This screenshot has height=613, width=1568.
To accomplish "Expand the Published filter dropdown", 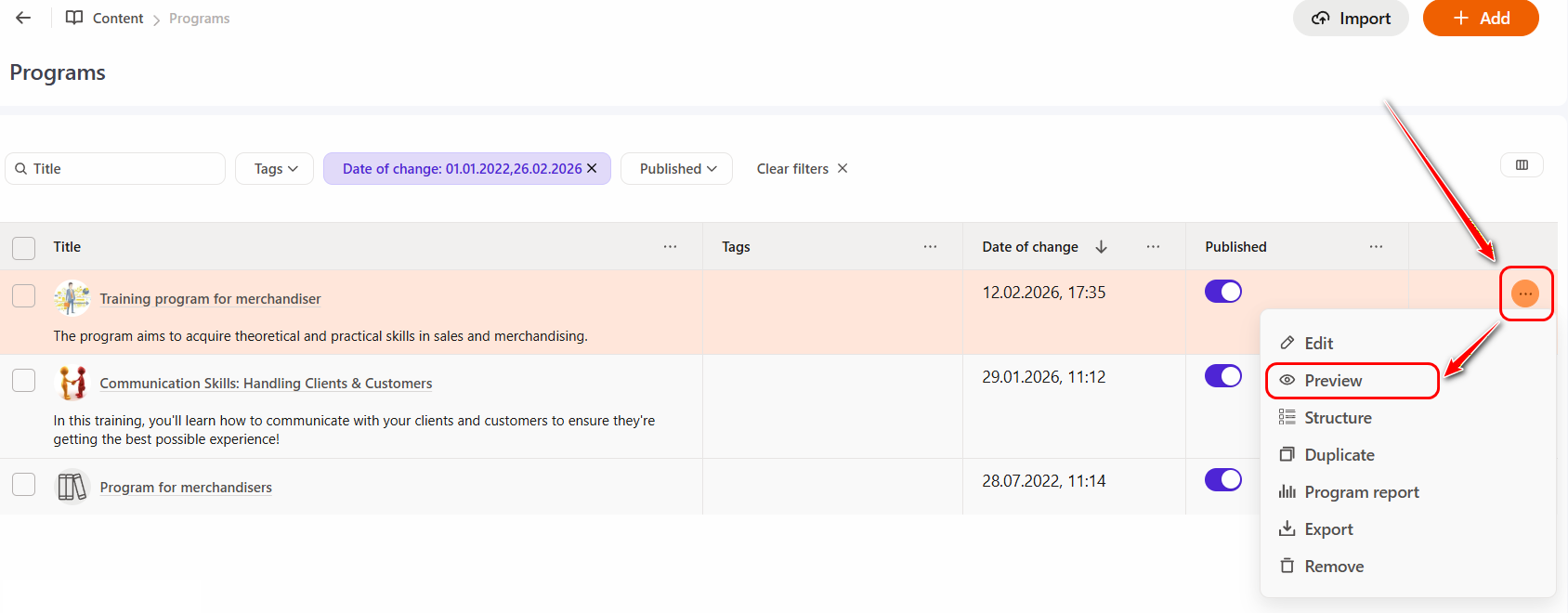I will [677, 169].
